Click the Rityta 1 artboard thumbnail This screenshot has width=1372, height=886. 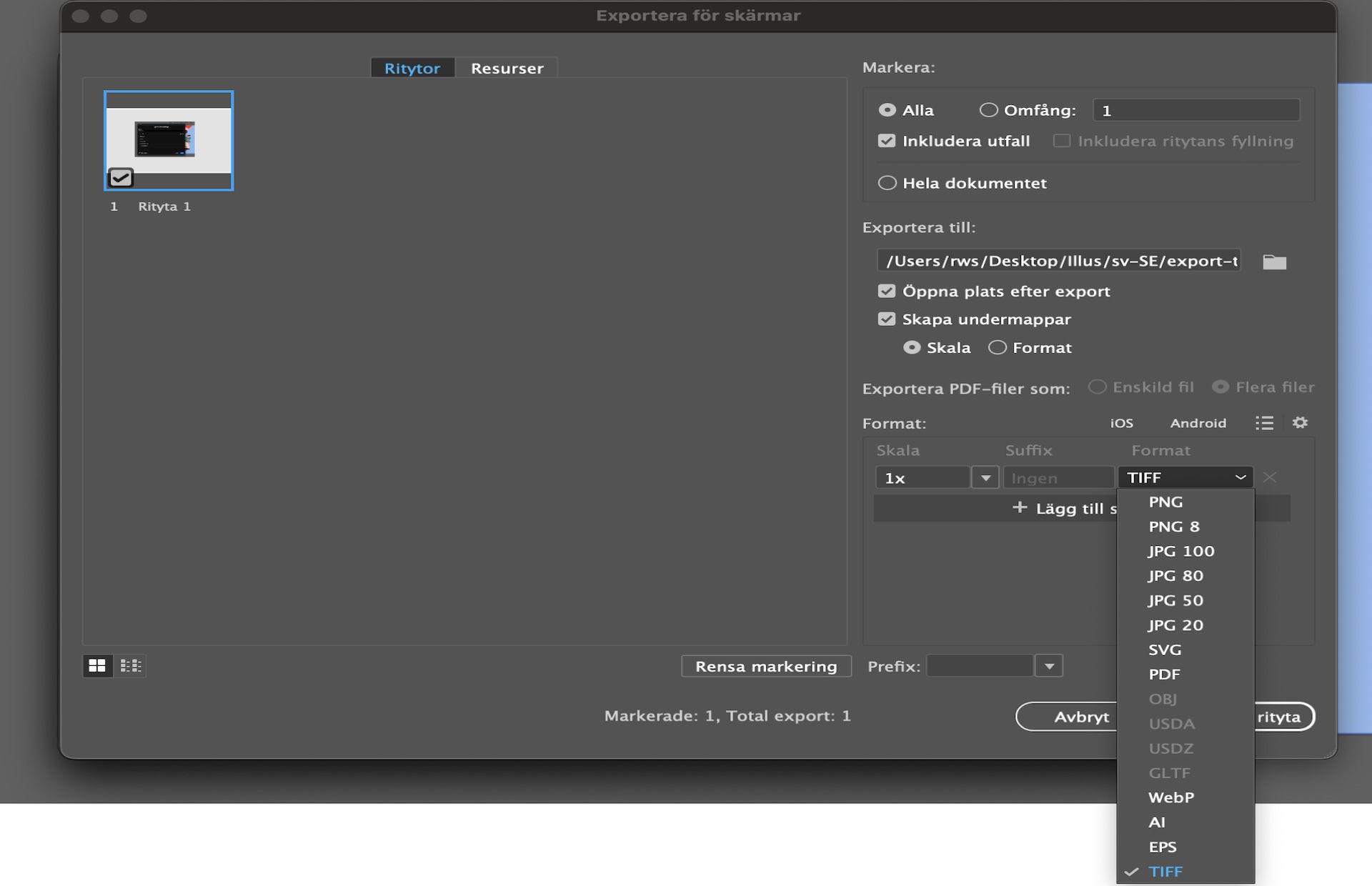(x=169, y=141)
